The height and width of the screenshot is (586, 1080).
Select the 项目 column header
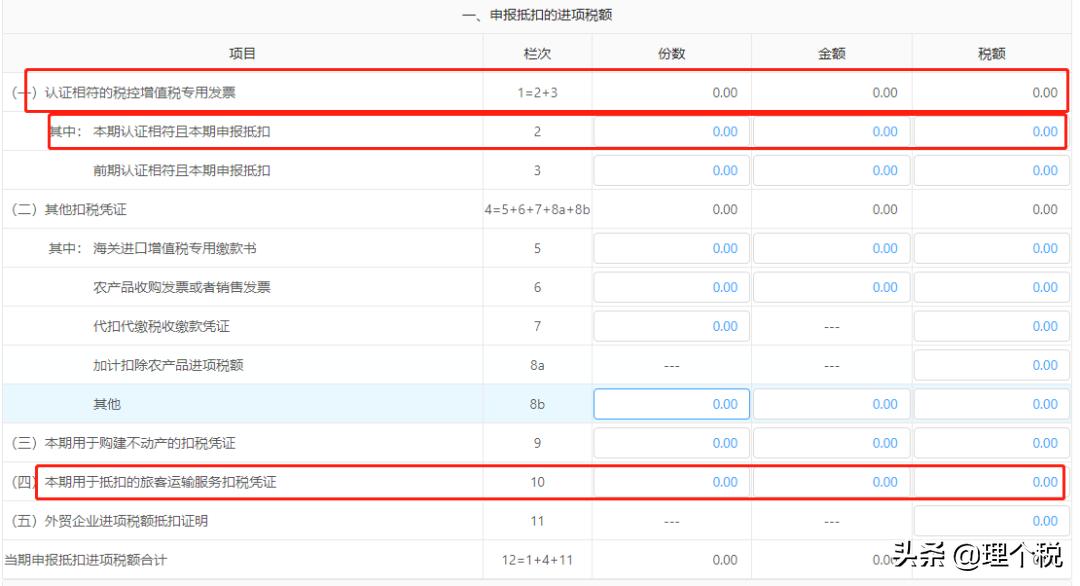click(x=243, y=53)
